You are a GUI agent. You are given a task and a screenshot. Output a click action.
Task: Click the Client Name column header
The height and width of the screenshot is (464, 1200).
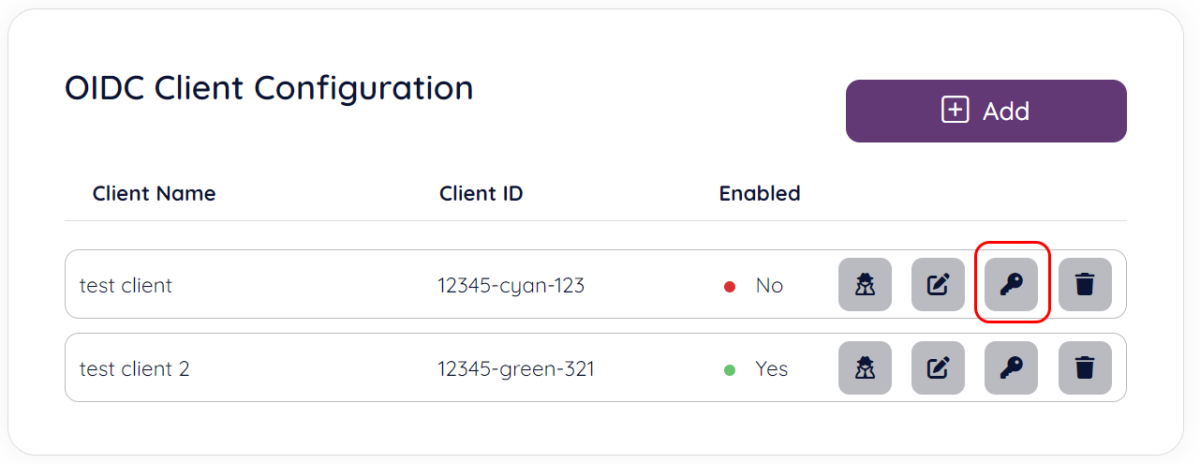pyautogui.click(x=154, y=193)
